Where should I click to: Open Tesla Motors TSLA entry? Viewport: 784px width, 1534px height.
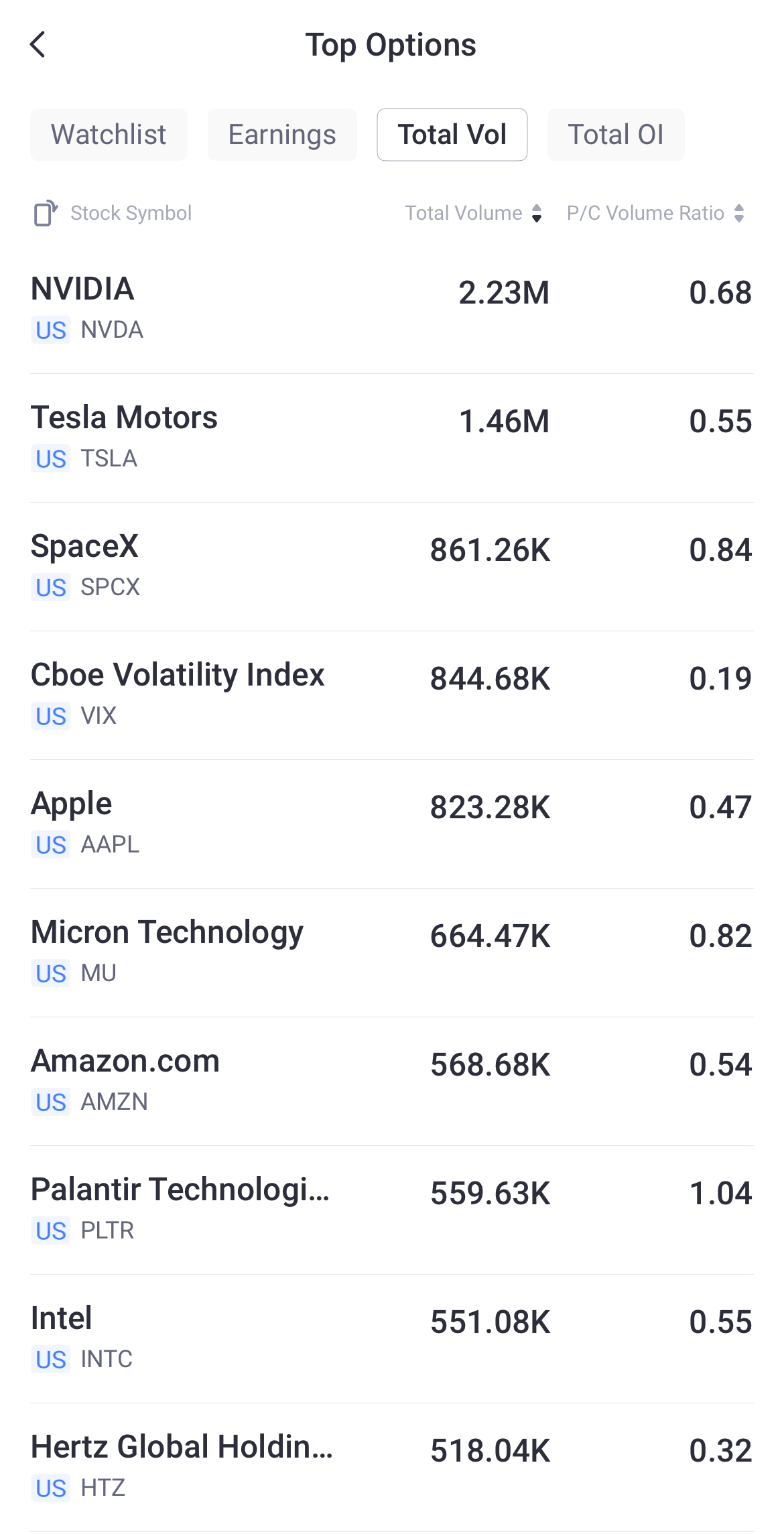(392, 438)
